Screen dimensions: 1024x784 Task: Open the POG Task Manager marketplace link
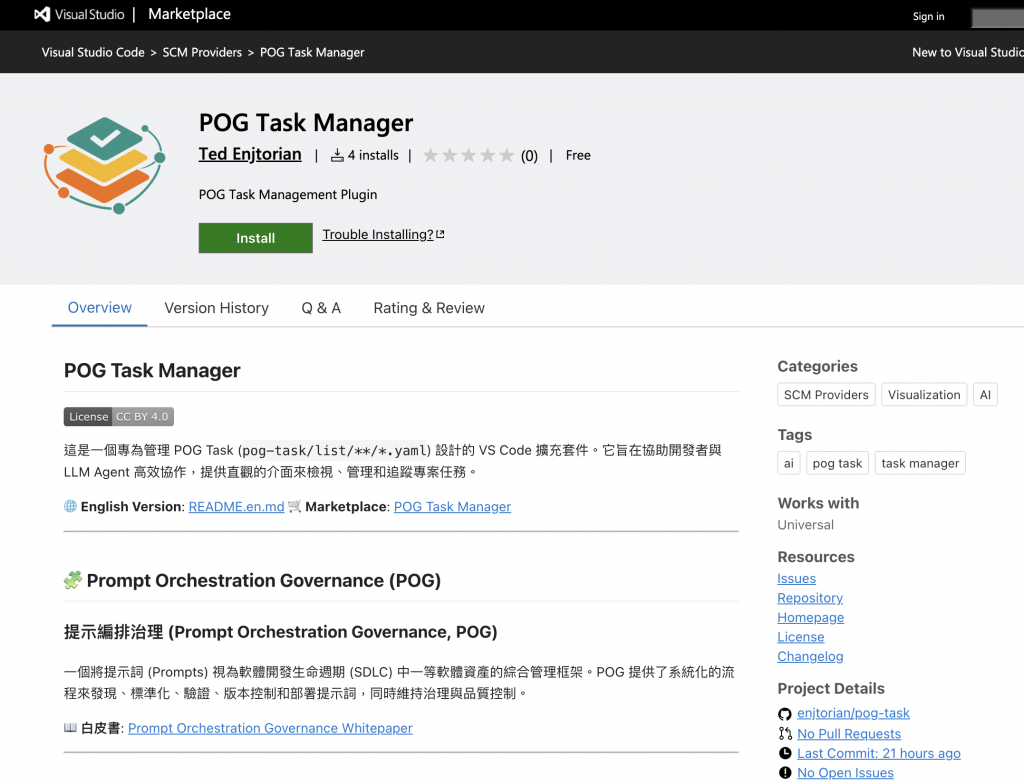tap(452, 506)
